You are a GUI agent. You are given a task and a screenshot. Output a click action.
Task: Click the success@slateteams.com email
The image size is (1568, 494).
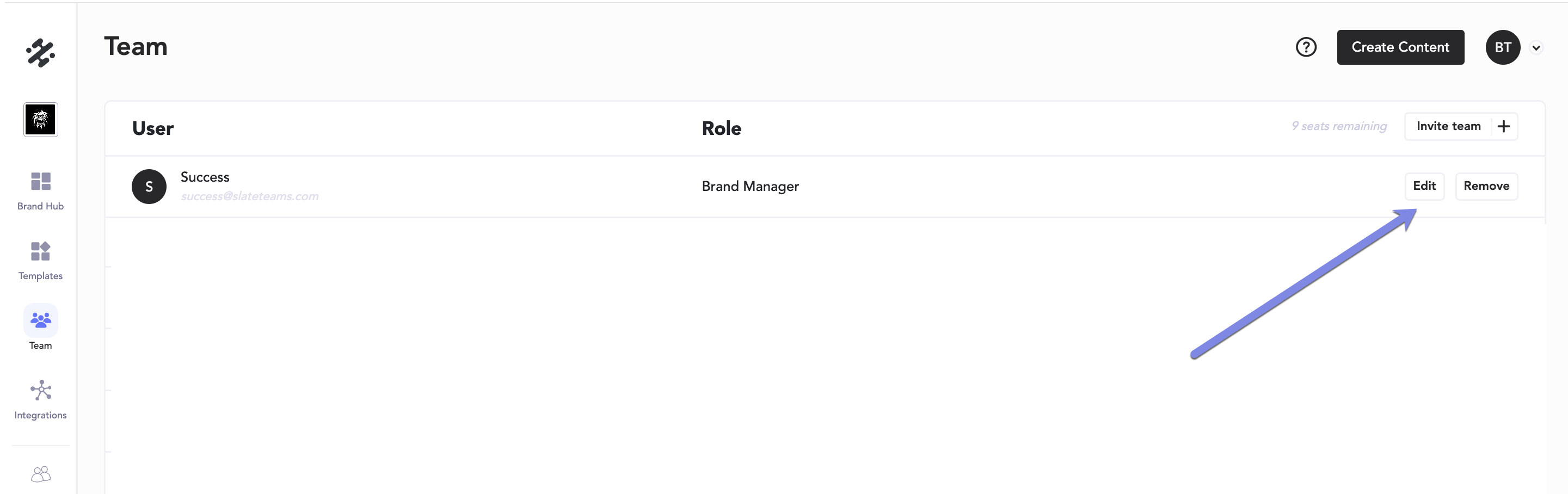(249, 196)
